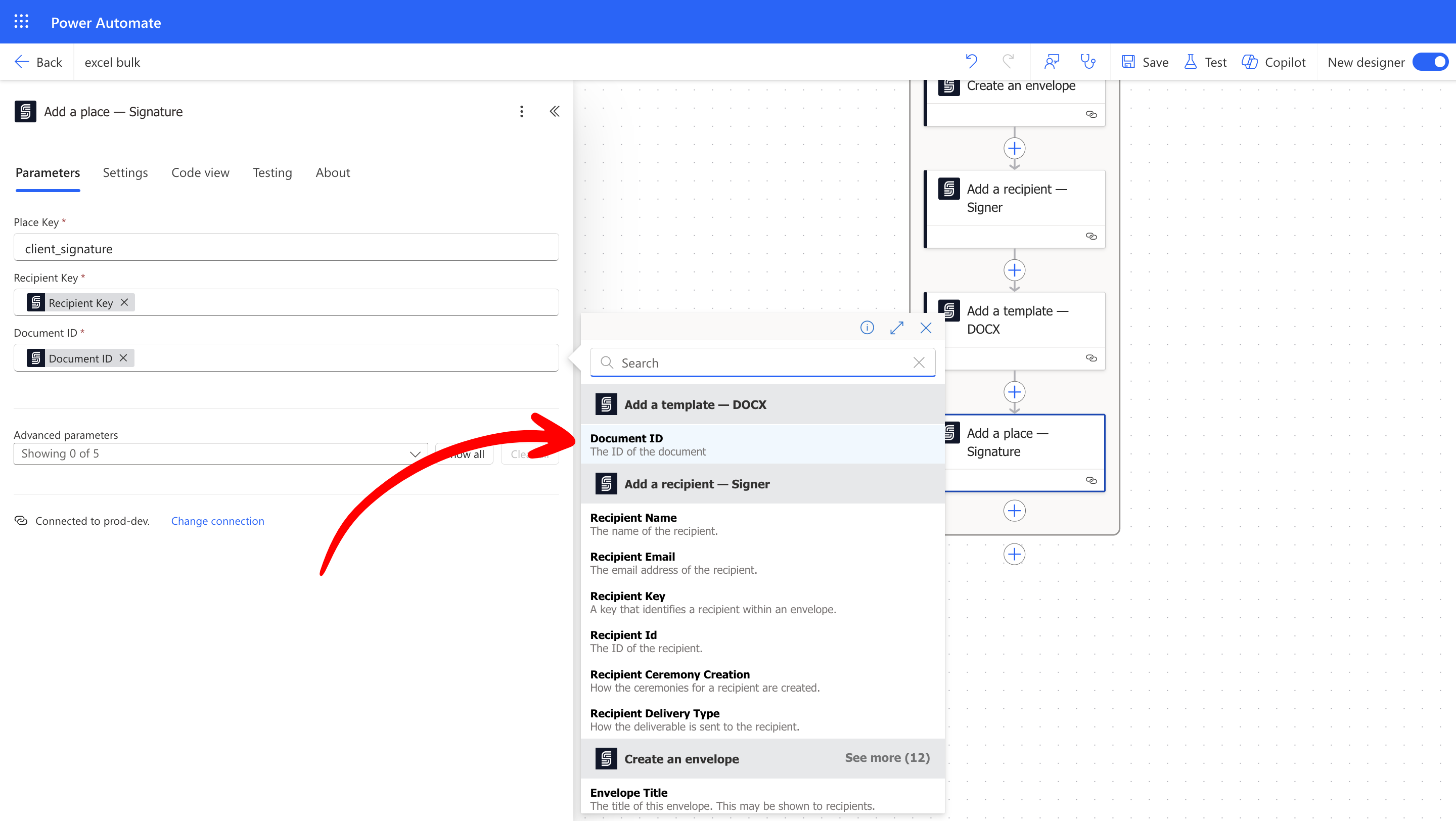Open the app launcher waffle icon
The image size is (1456, 821).
(21, 21)
